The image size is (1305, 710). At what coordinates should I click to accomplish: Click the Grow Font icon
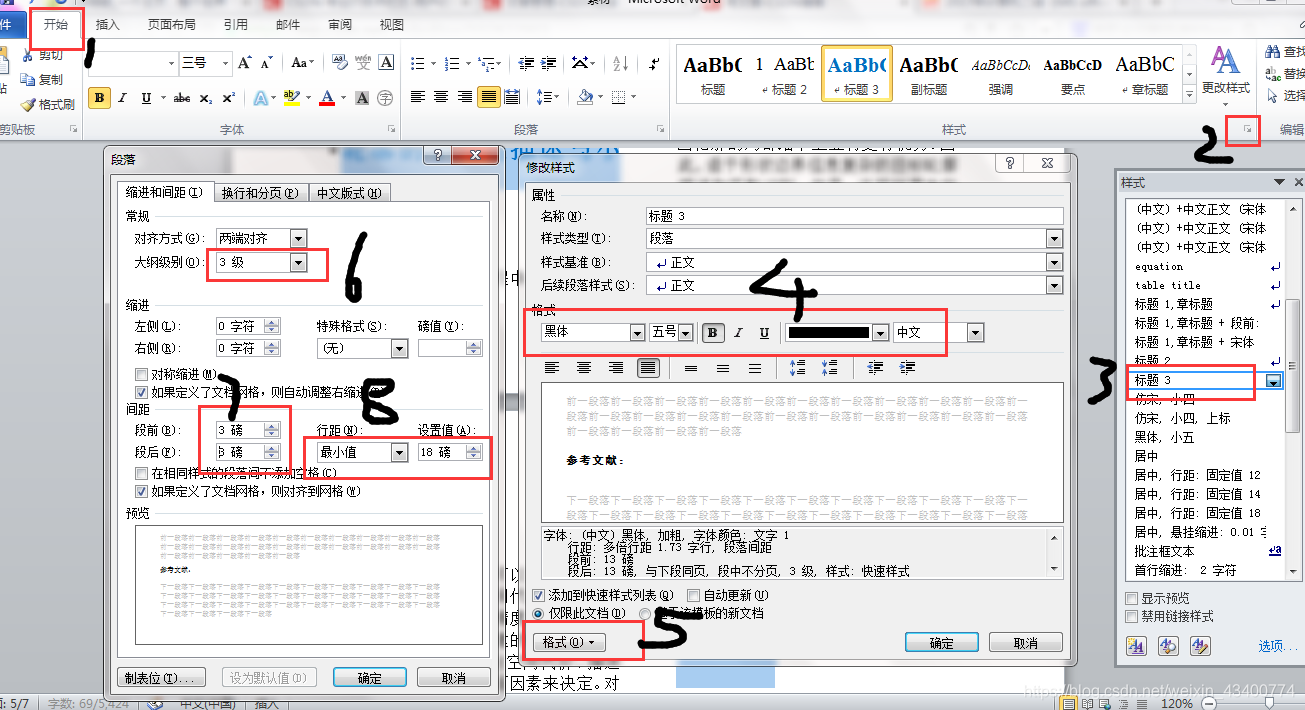245,63
